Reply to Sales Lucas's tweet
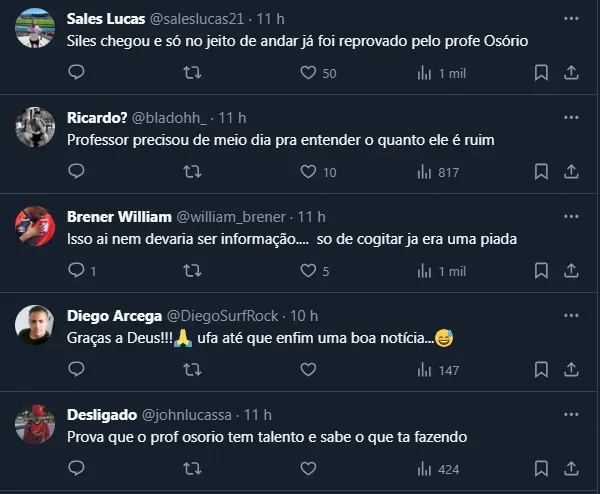This screenshot has width=600, height=494. (77, 73)
